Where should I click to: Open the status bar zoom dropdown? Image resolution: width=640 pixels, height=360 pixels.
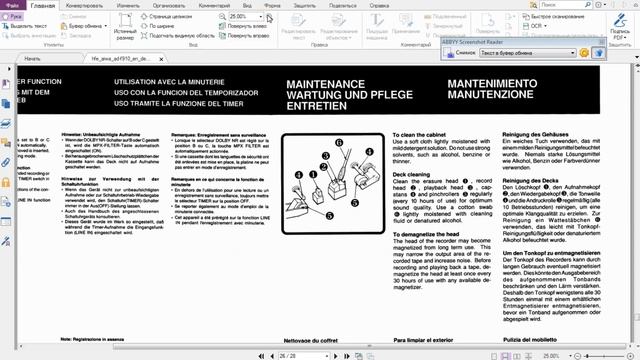pos(570,356)
